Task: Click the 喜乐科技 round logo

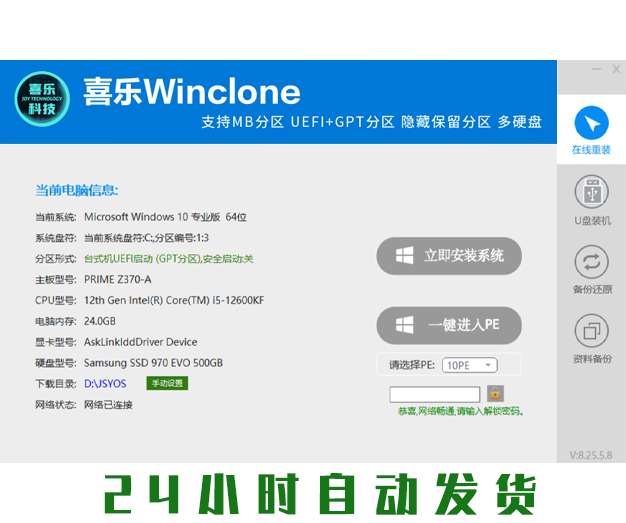Action: (42, 99)
